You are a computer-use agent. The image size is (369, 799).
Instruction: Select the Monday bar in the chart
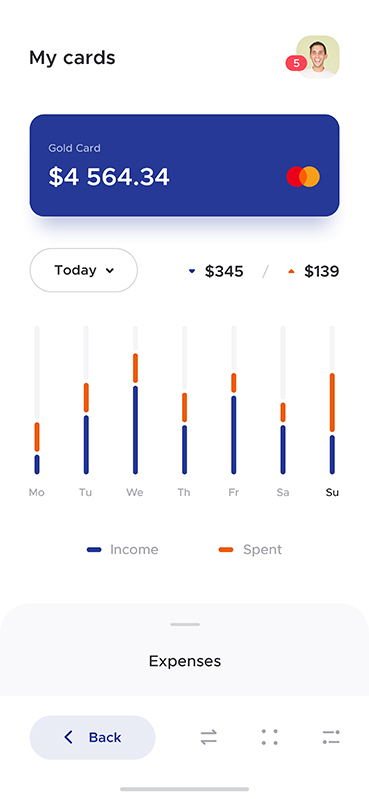tap(37, 400)
